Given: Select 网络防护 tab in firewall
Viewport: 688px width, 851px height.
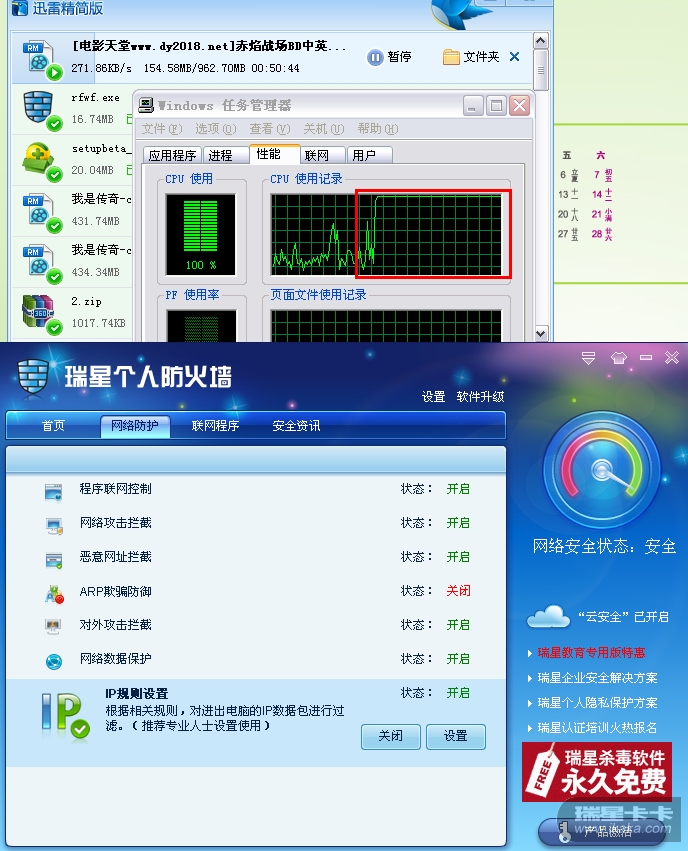Looking at the screenshot, I should [x=135, y=426].
